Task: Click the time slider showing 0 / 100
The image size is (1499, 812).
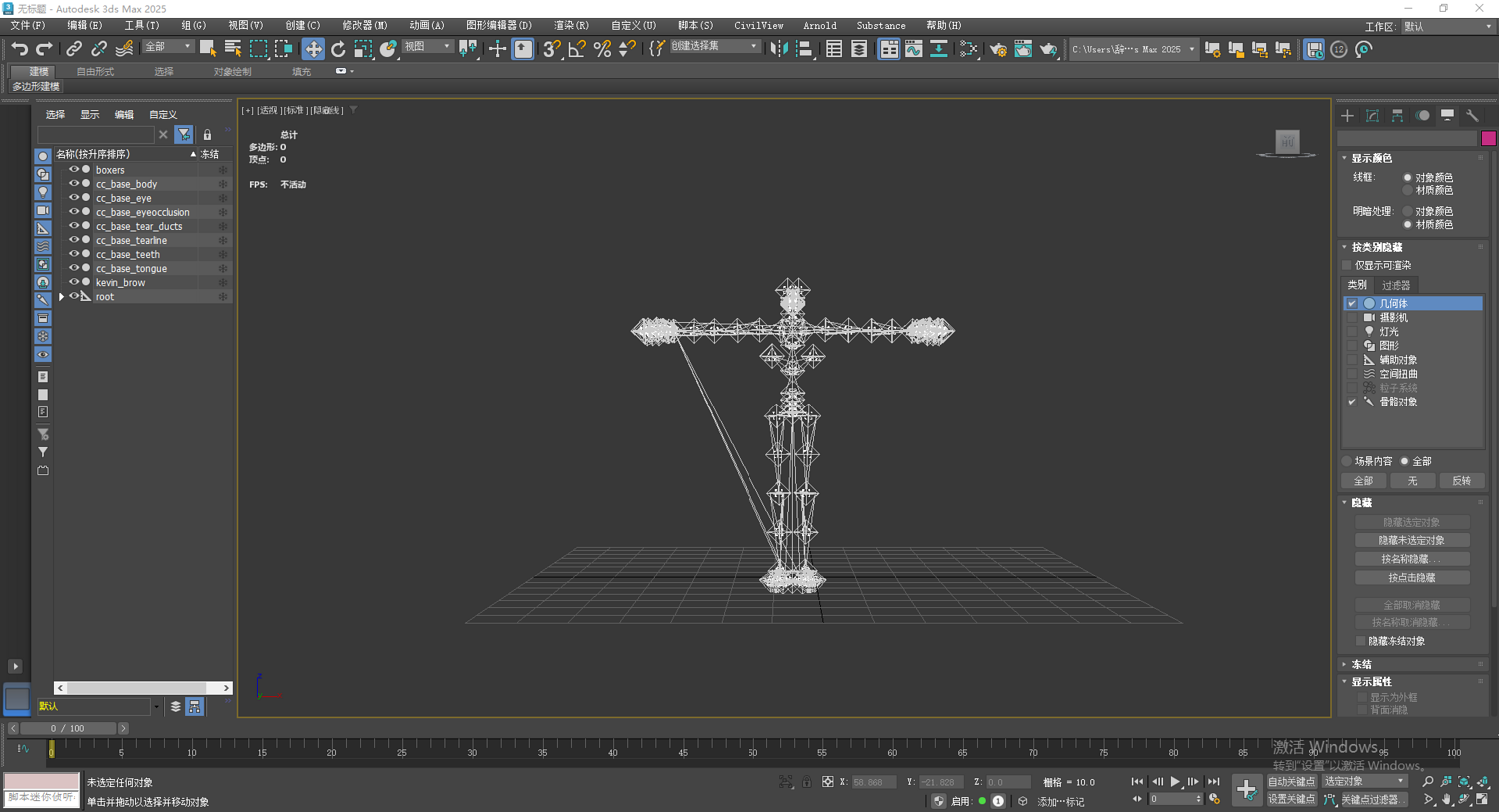Action: 68,729
